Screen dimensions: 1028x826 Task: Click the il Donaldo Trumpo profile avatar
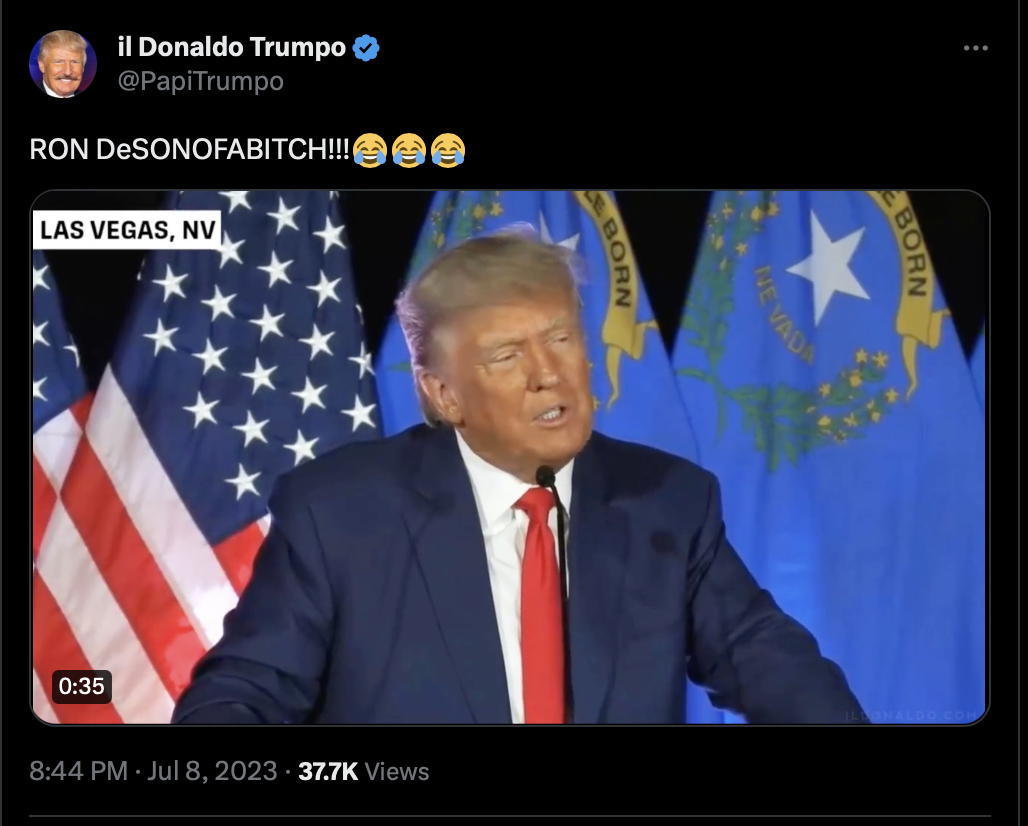coord(63,64)
